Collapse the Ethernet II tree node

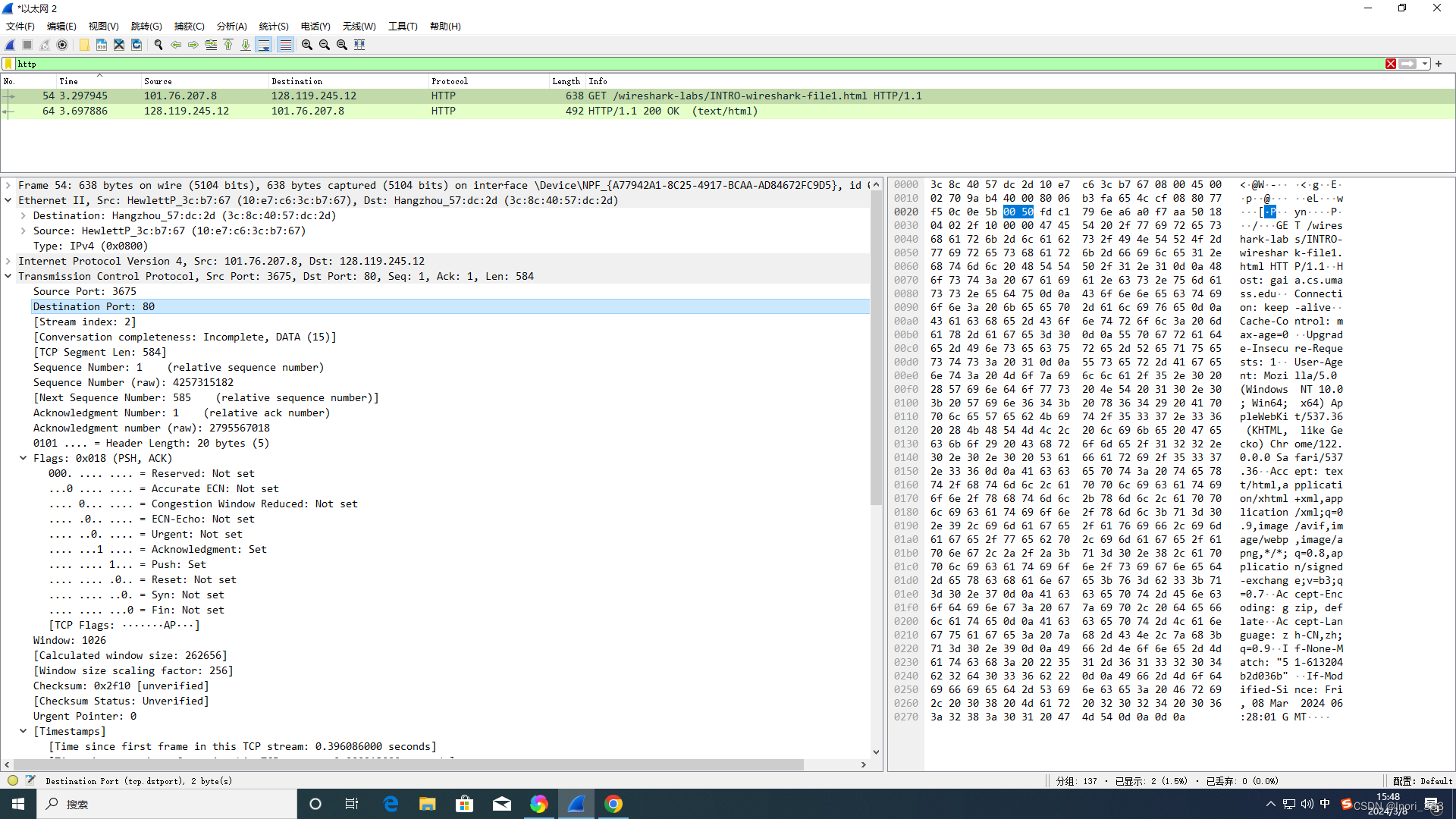point(8,201)
